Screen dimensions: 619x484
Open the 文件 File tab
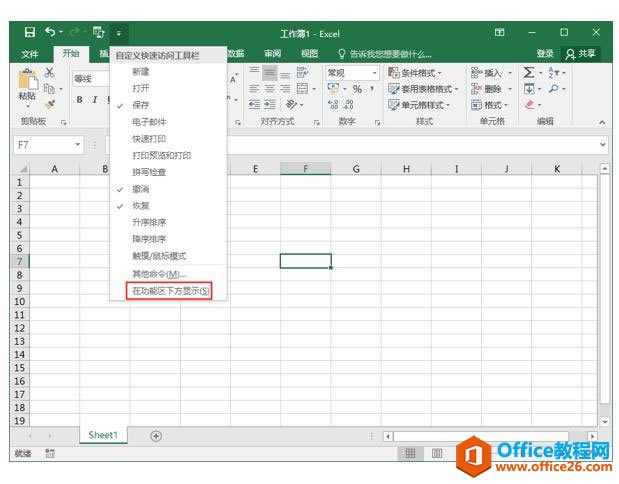tap(30, 54)
